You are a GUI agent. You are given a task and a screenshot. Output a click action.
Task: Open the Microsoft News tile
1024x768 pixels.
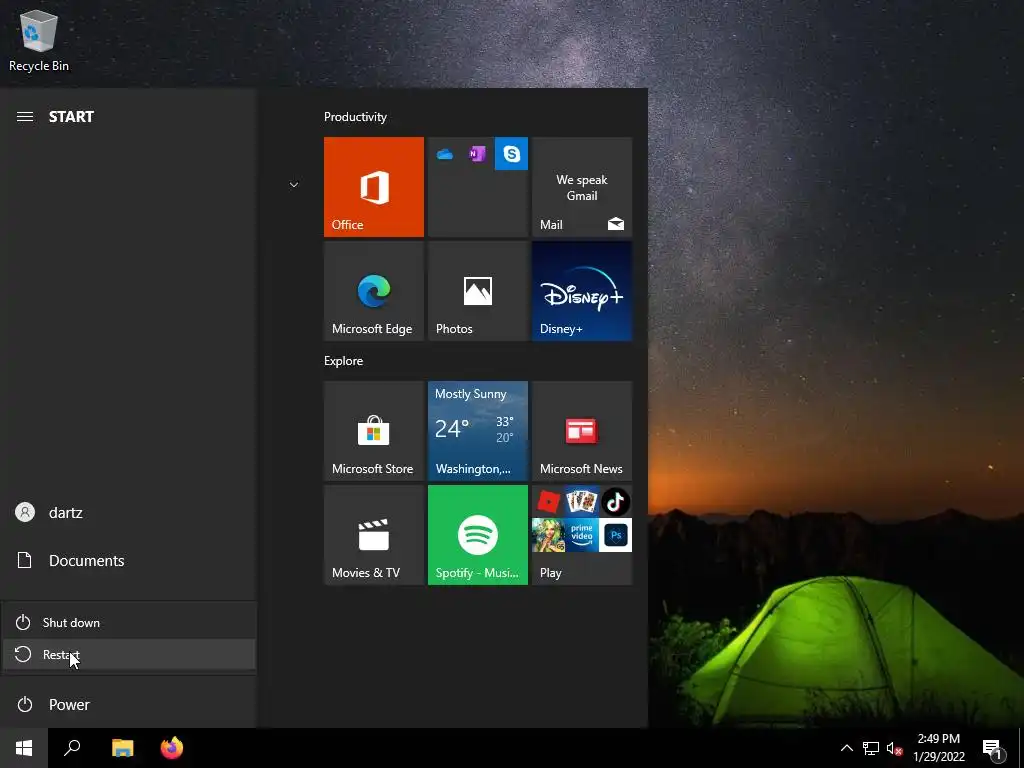[x=582, y=431]
